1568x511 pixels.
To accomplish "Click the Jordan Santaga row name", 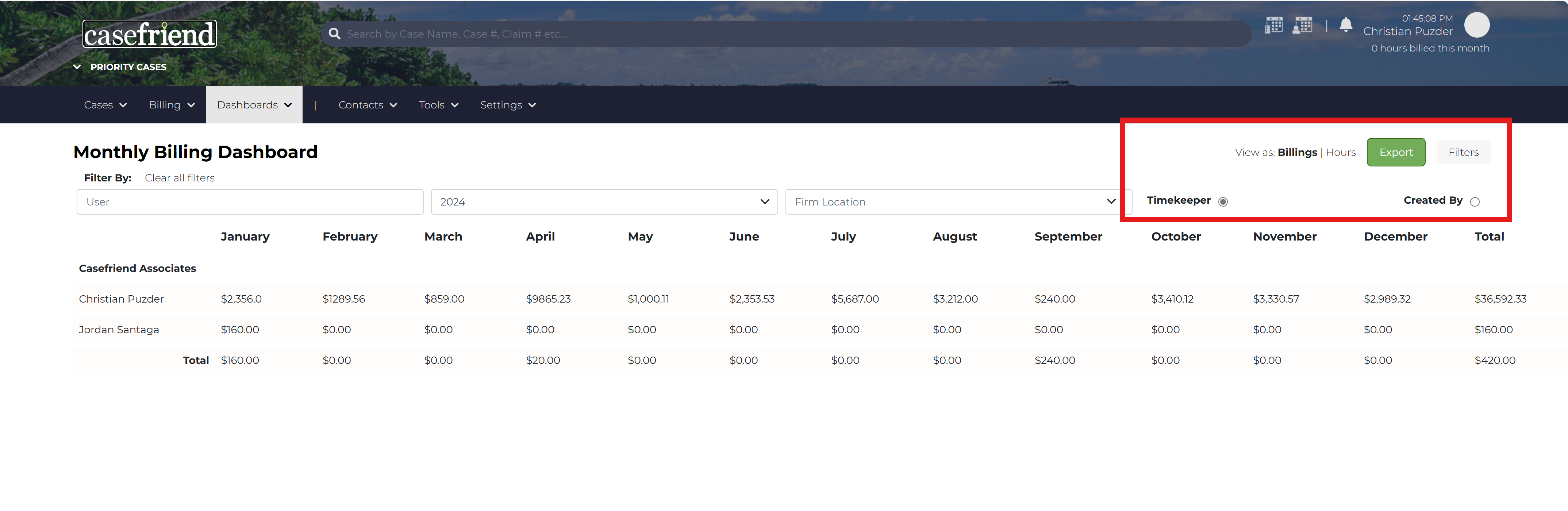I will (x=119, y=330).
